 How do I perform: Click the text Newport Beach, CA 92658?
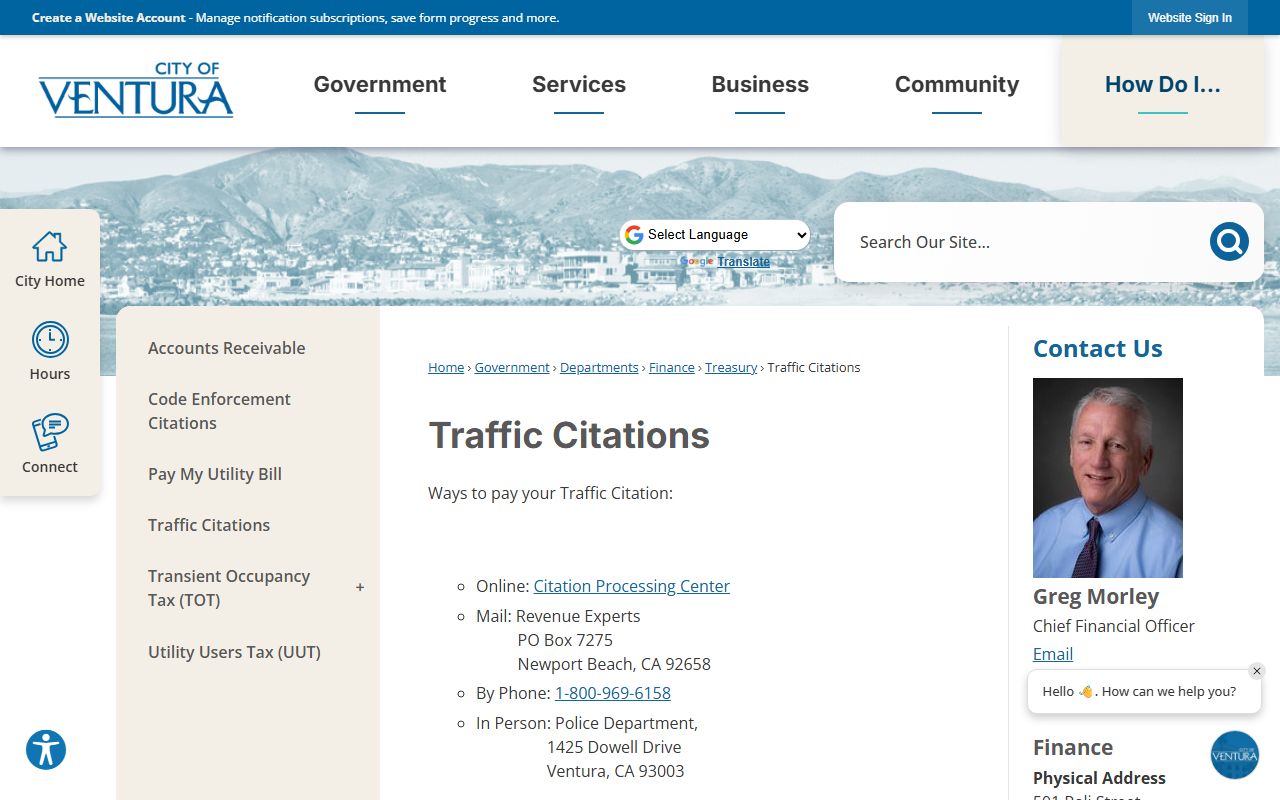point(614,664)
